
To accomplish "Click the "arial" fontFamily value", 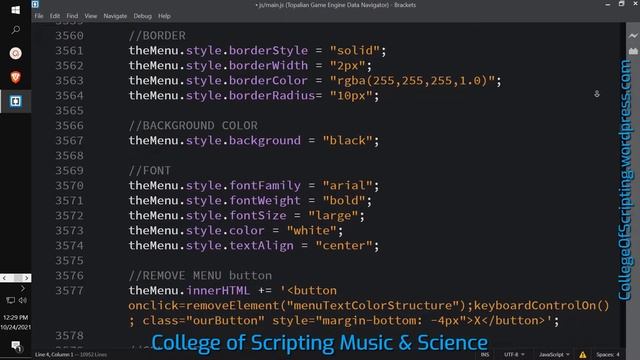I will pyautogui.click(x=347, y=185).
